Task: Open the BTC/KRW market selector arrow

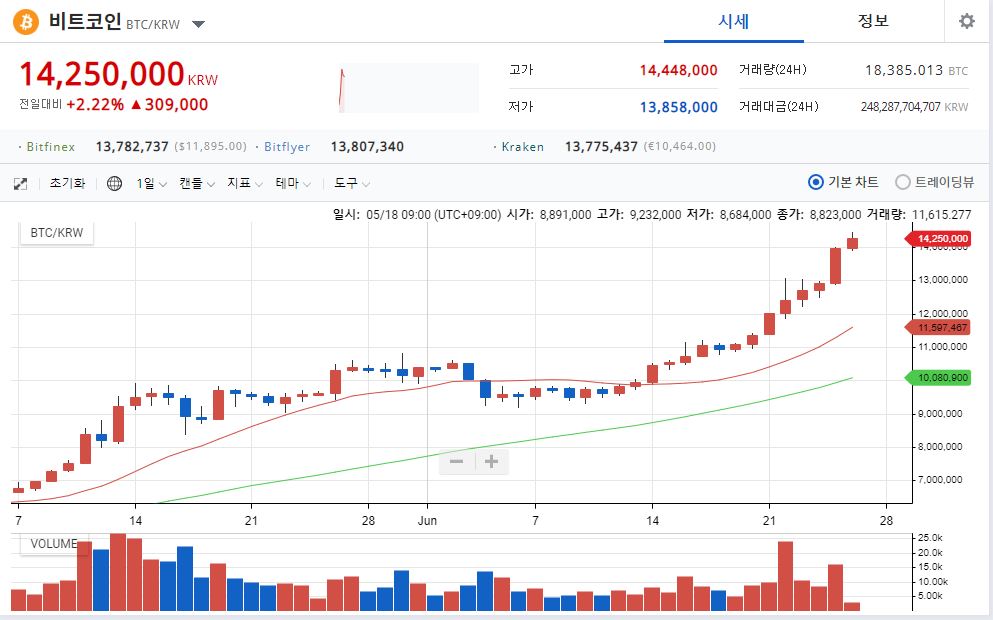Action: click(198, 24)
